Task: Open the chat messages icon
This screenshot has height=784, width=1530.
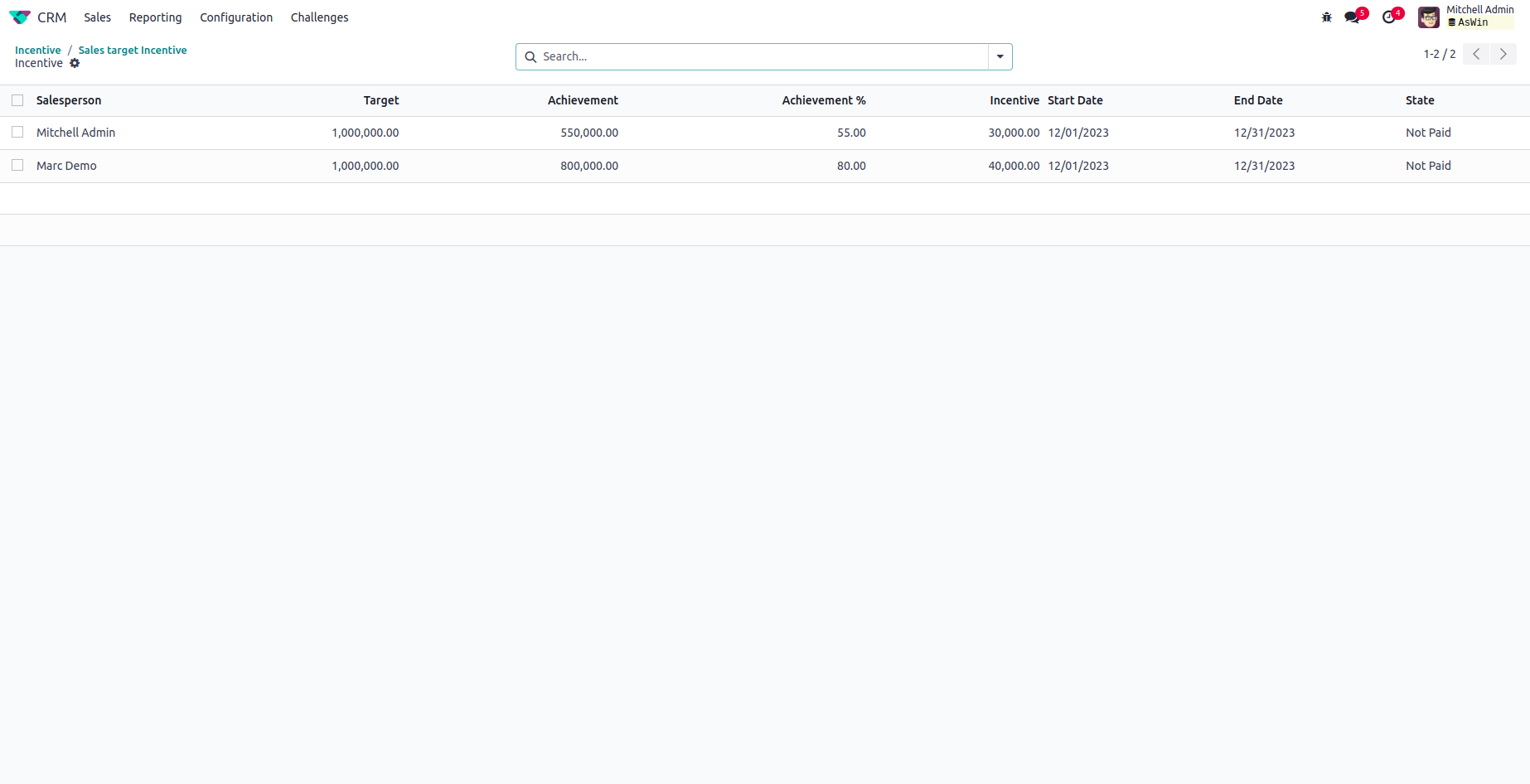Action: coord(1353,17)
